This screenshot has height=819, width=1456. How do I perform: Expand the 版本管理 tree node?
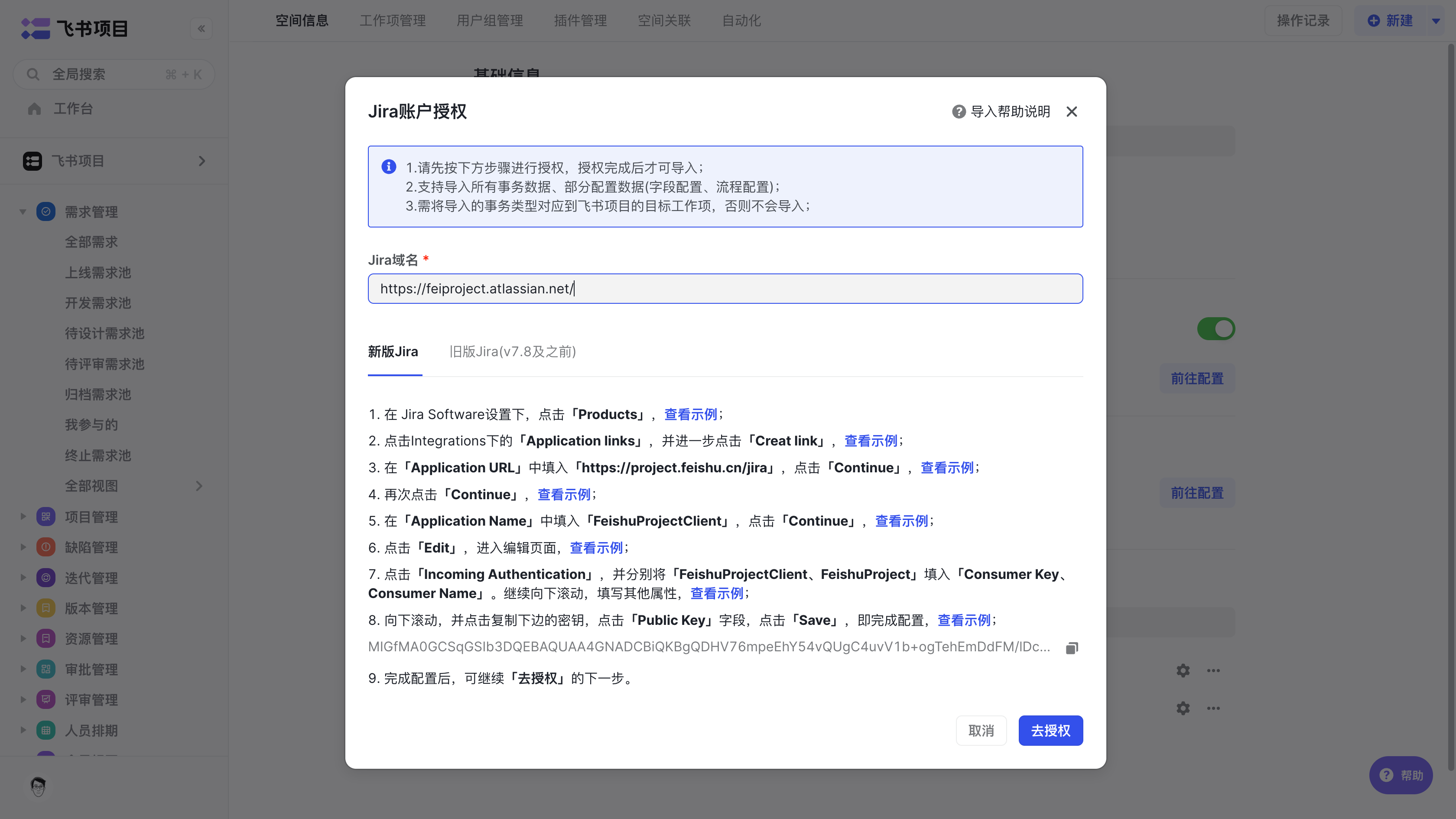pyautogui.click(x=23, y=608)
